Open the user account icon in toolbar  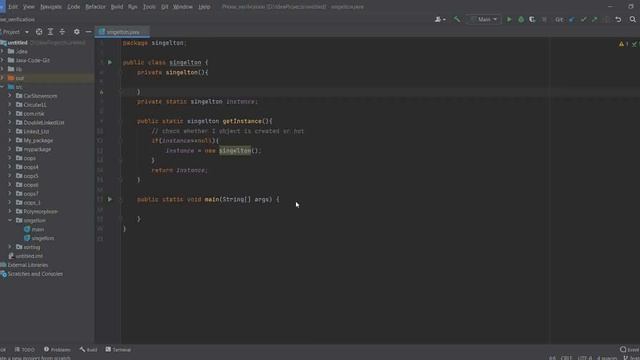click(440, 19)
